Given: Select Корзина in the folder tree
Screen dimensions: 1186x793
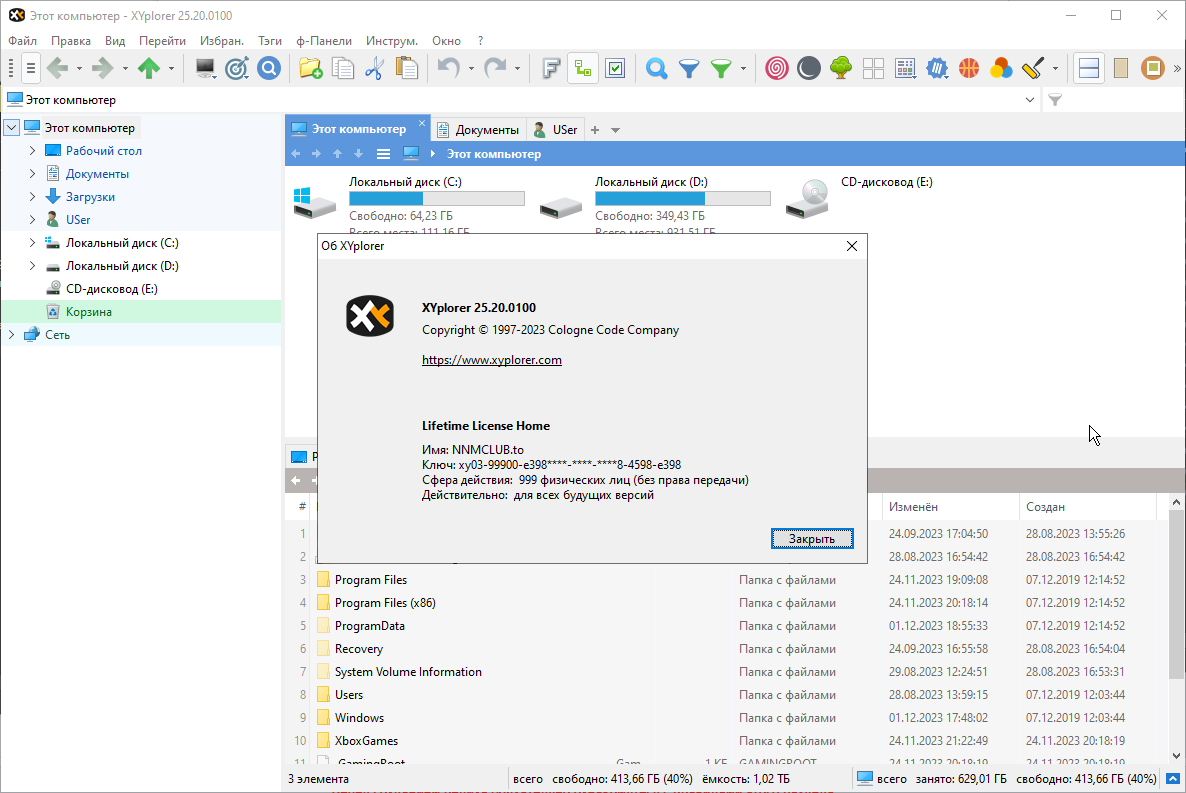Looking at the screenshot, I should pos(88,312).
